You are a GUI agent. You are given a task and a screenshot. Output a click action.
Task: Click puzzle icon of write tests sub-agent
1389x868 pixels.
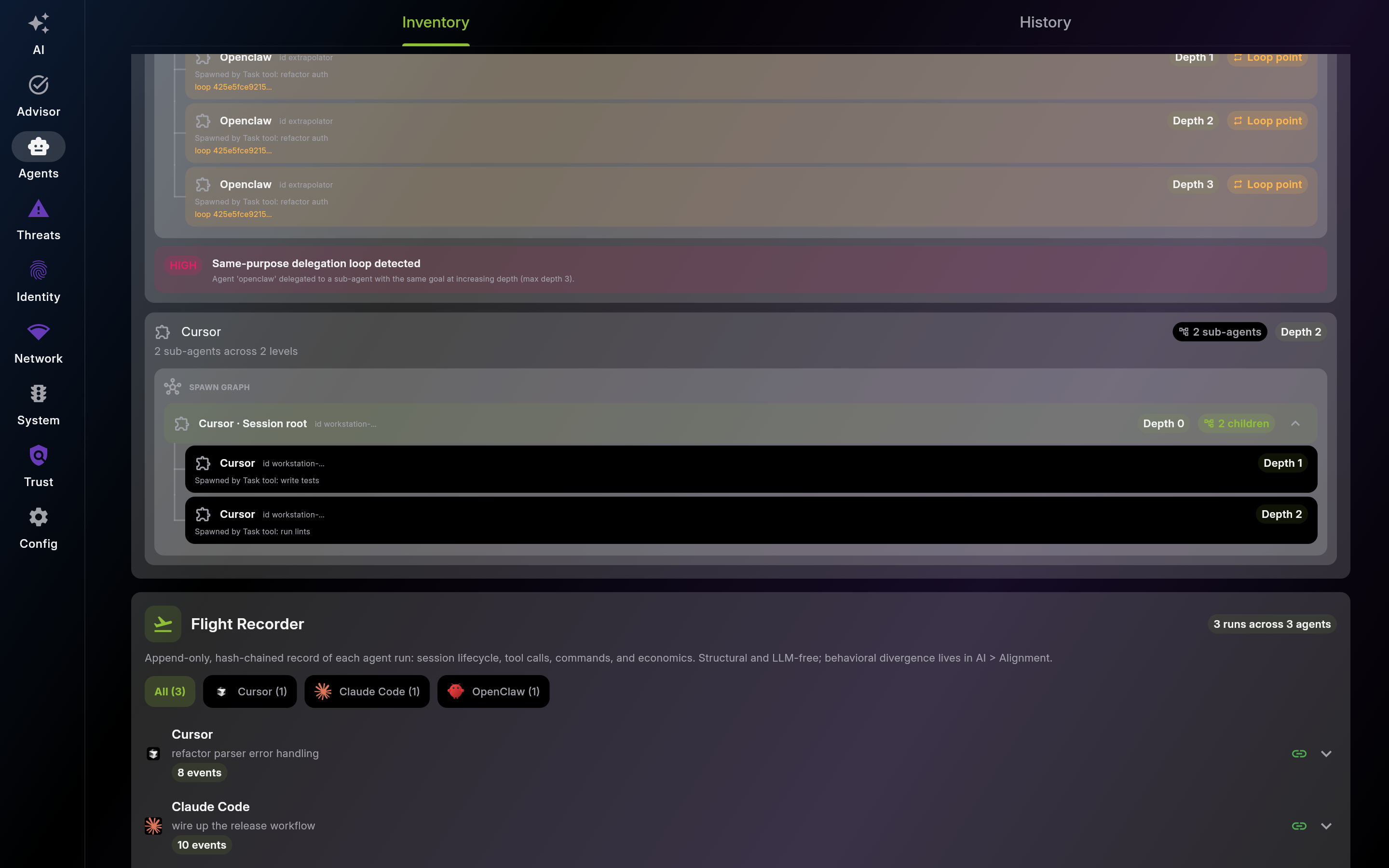tap(203, 463)
